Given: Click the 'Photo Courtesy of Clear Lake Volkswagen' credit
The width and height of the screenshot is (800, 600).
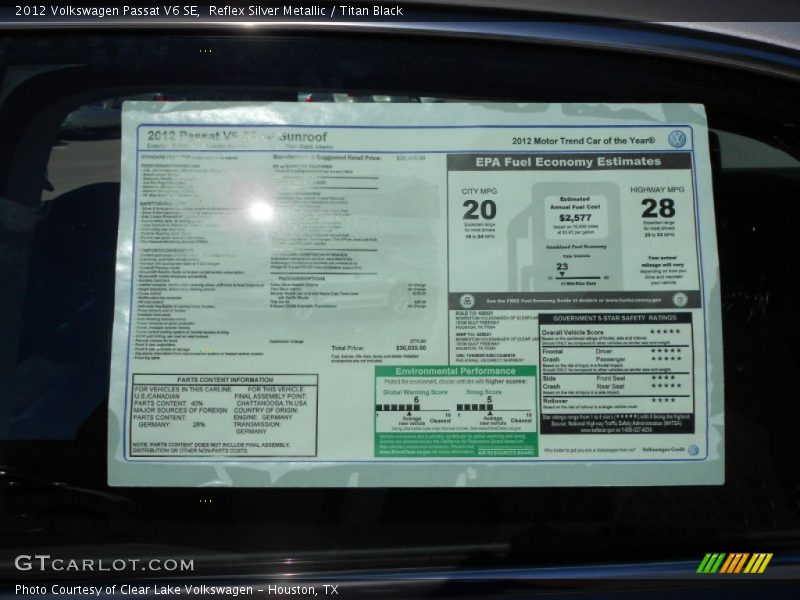Looking at the screenshot, I should [134, 590].
